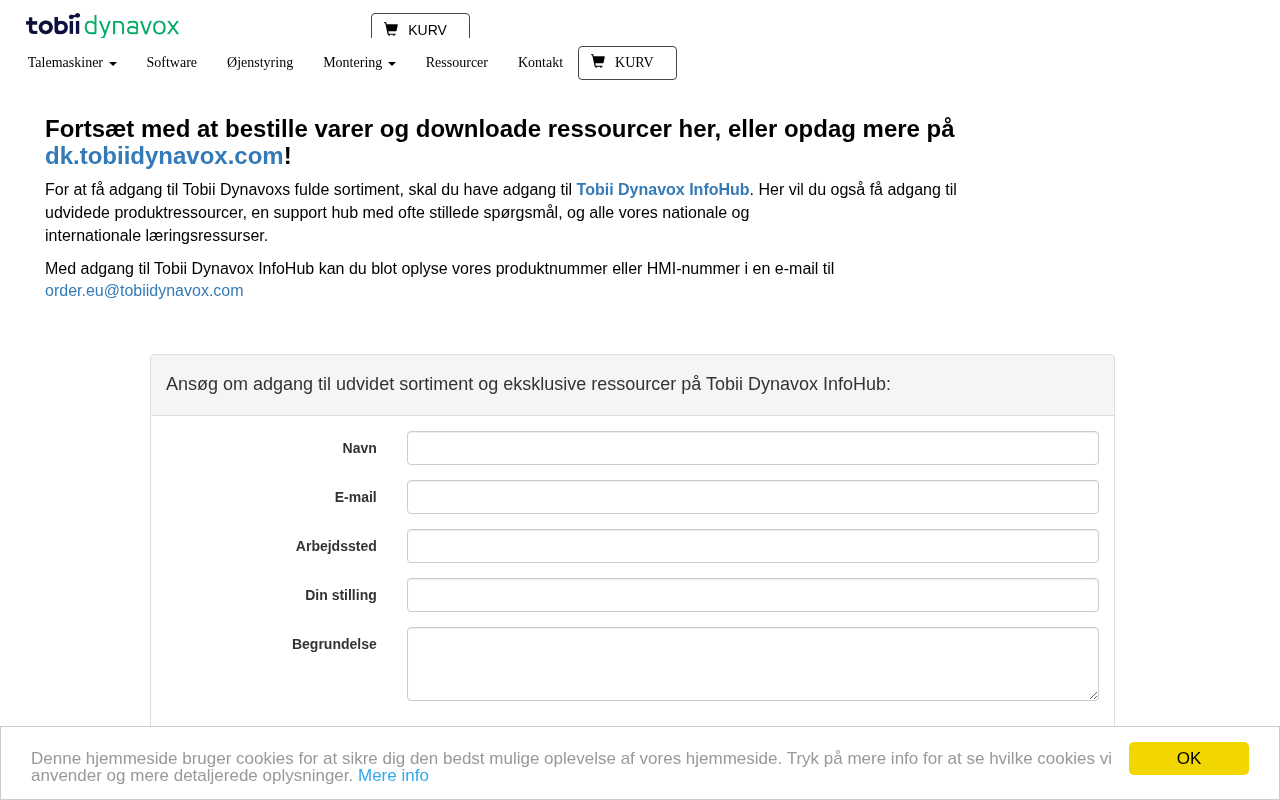Click the Tobii Dynavox logo
This screenshot has height=800, width=1280.
[102, 26]
